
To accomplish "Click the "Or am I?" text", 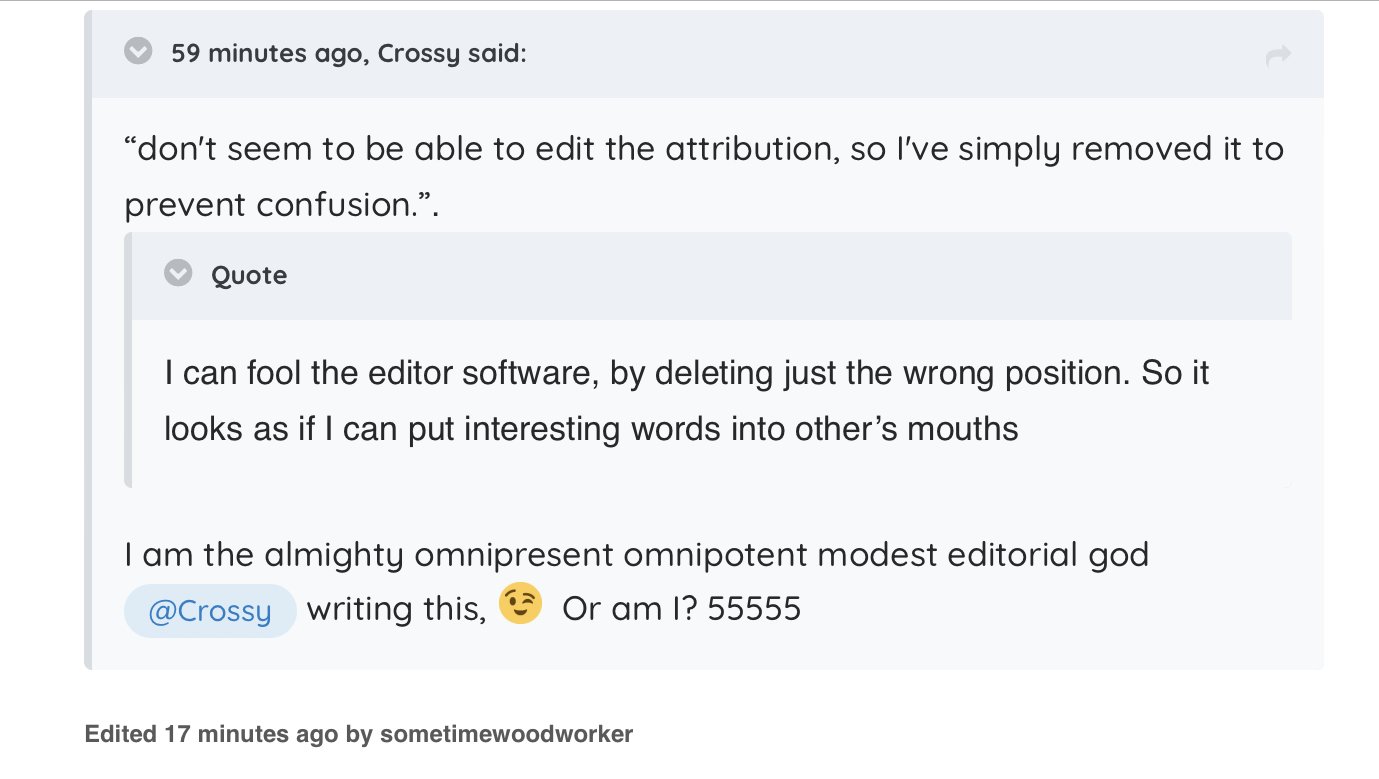I will click(x=630, y=609).
